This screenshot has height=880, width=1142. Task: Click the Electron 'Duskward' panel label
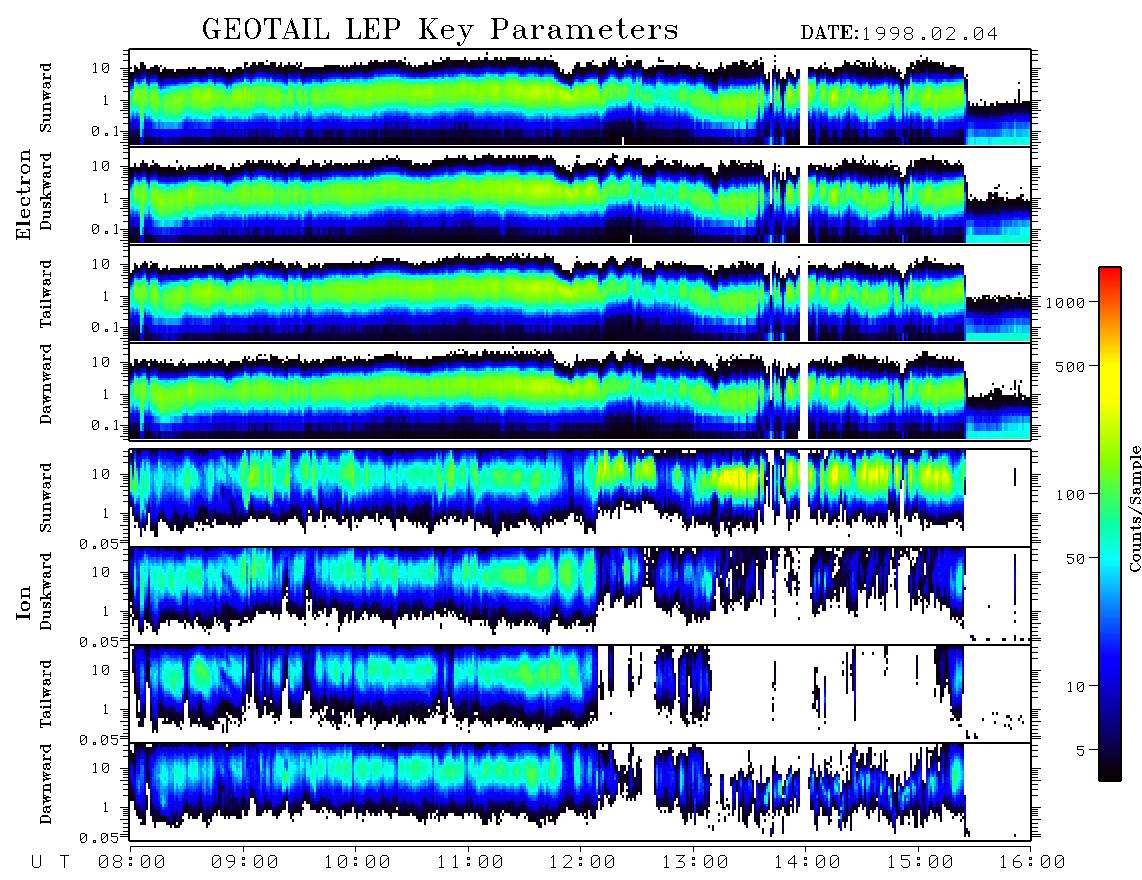tap(46, 191)
